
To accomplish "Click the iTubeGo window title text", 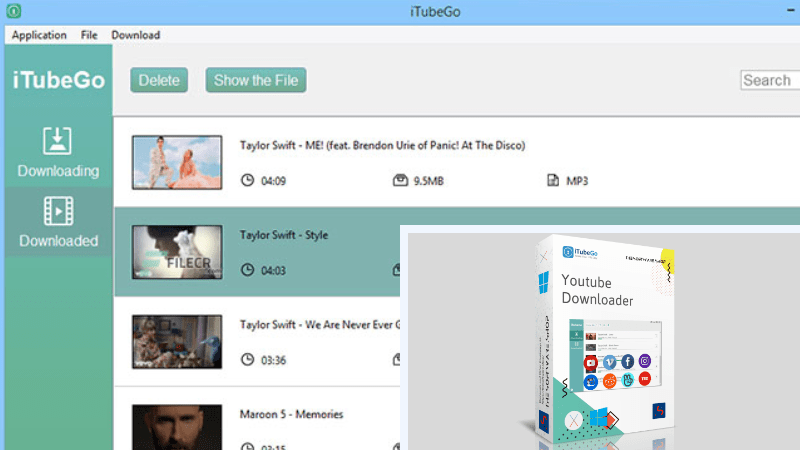I will (435, 12).
